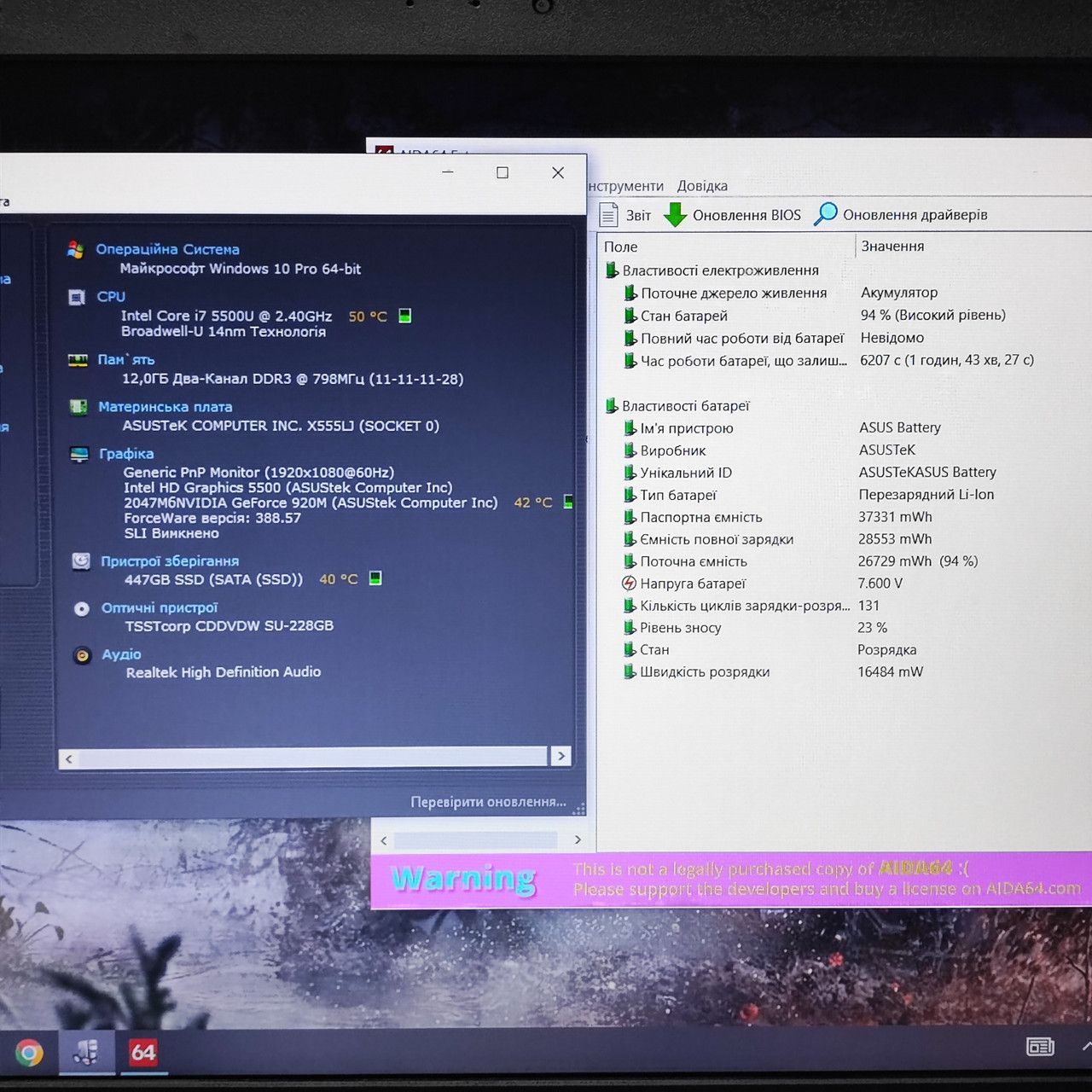1092x1092 pixels.
Task: Select the Audio speaker icon
Action: [x=82, y=655]
